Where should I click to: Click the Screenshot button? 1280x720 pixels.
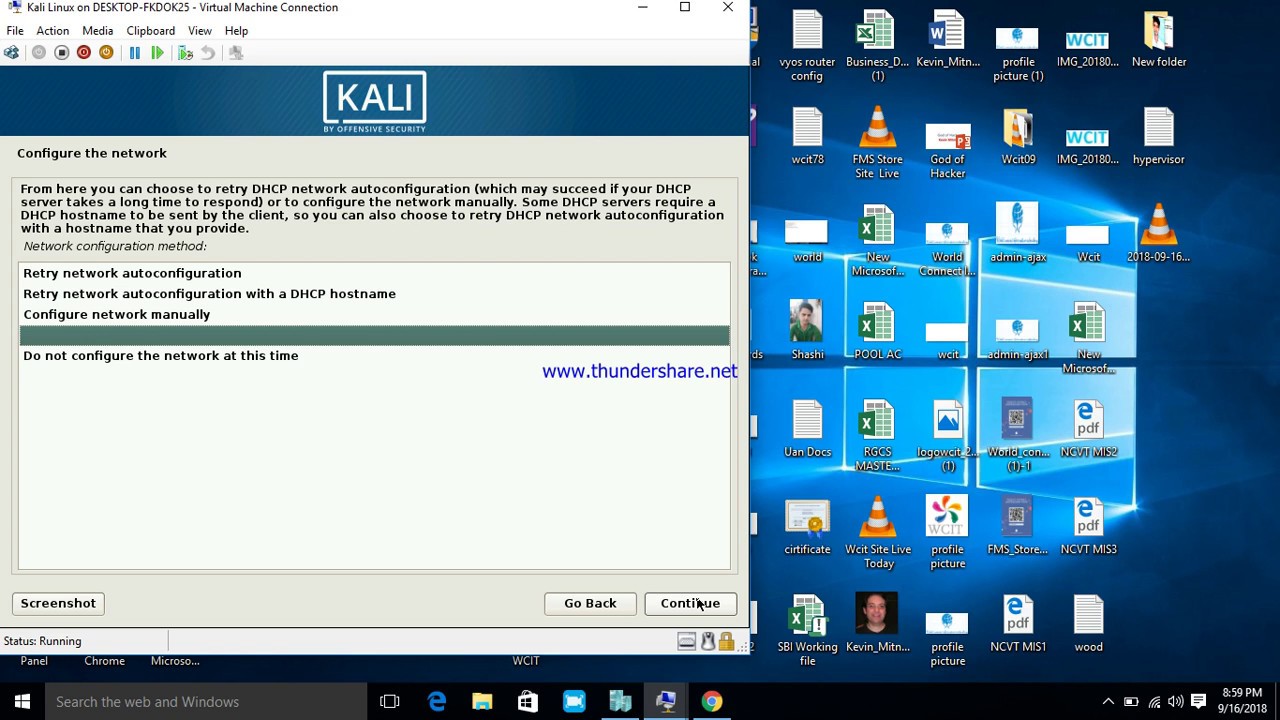coord(58,603)
